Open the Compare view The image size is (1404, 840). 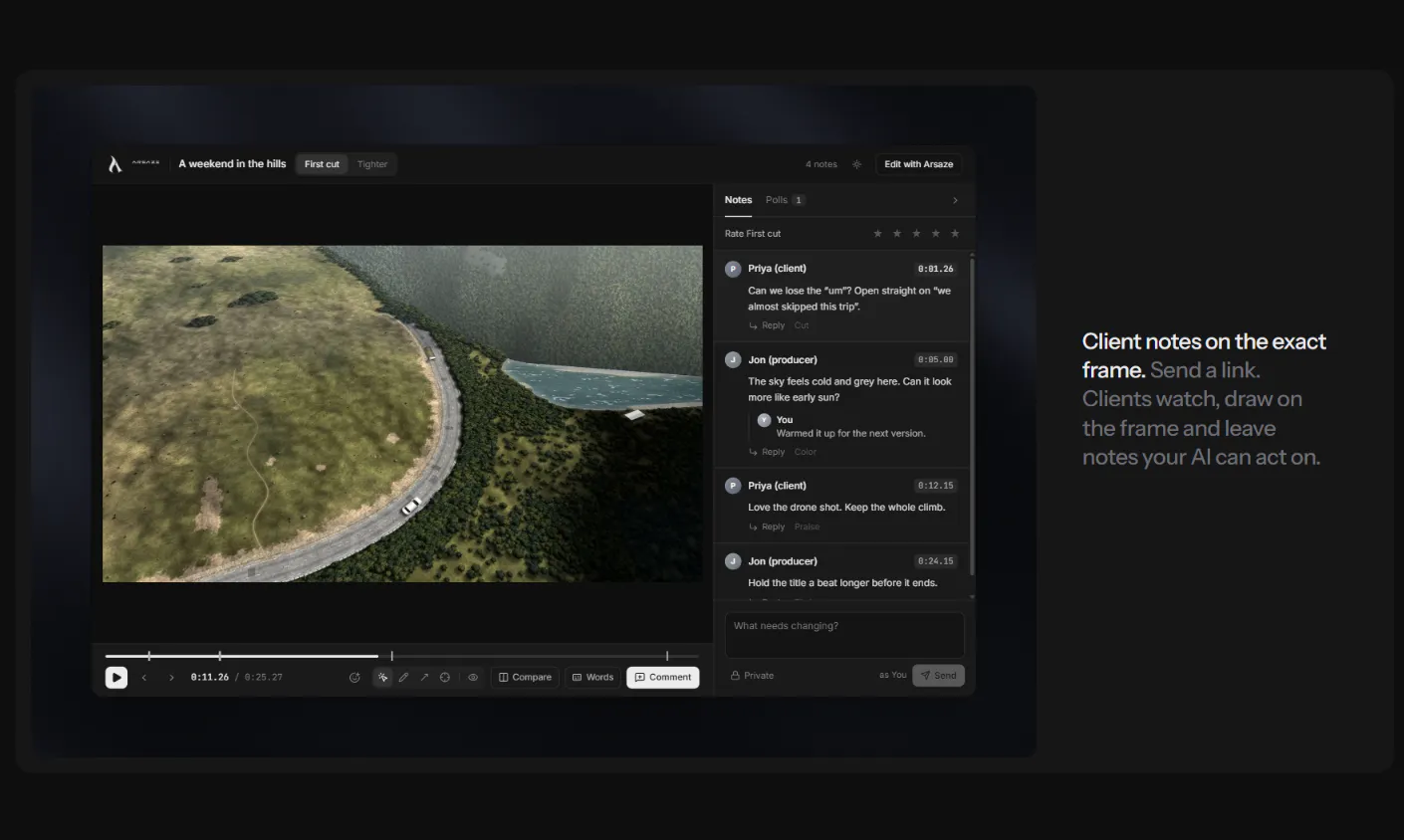[x=525, y=677]
